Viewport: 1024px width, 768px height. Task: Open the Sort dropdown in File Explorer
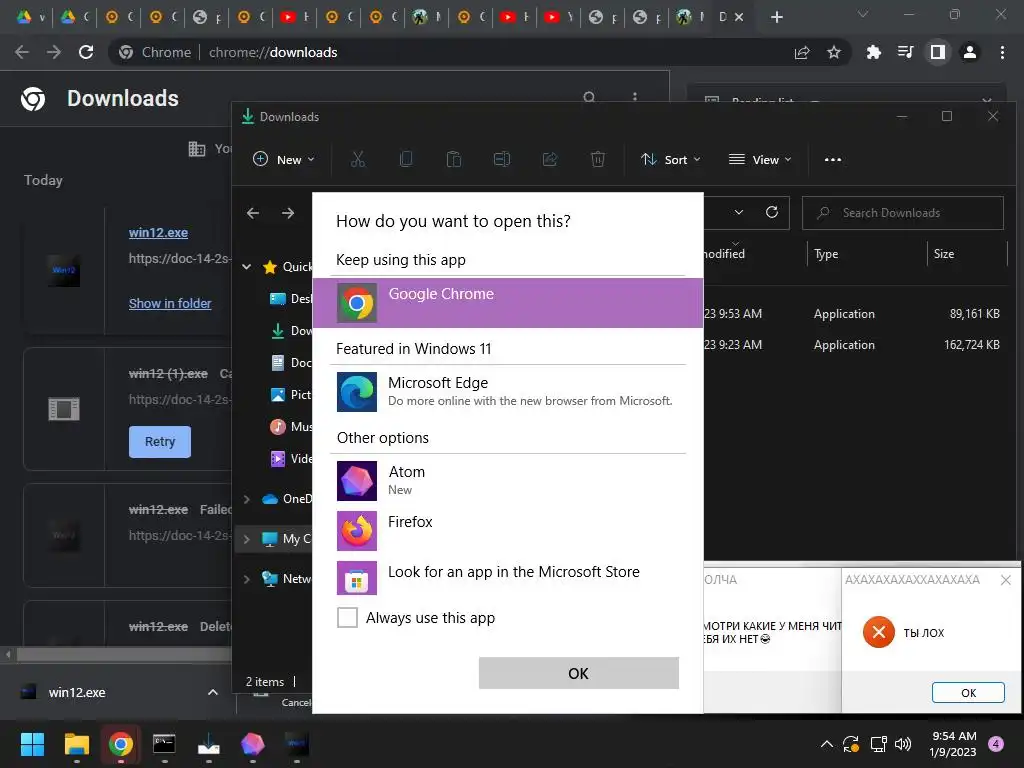tap(671, 159)
